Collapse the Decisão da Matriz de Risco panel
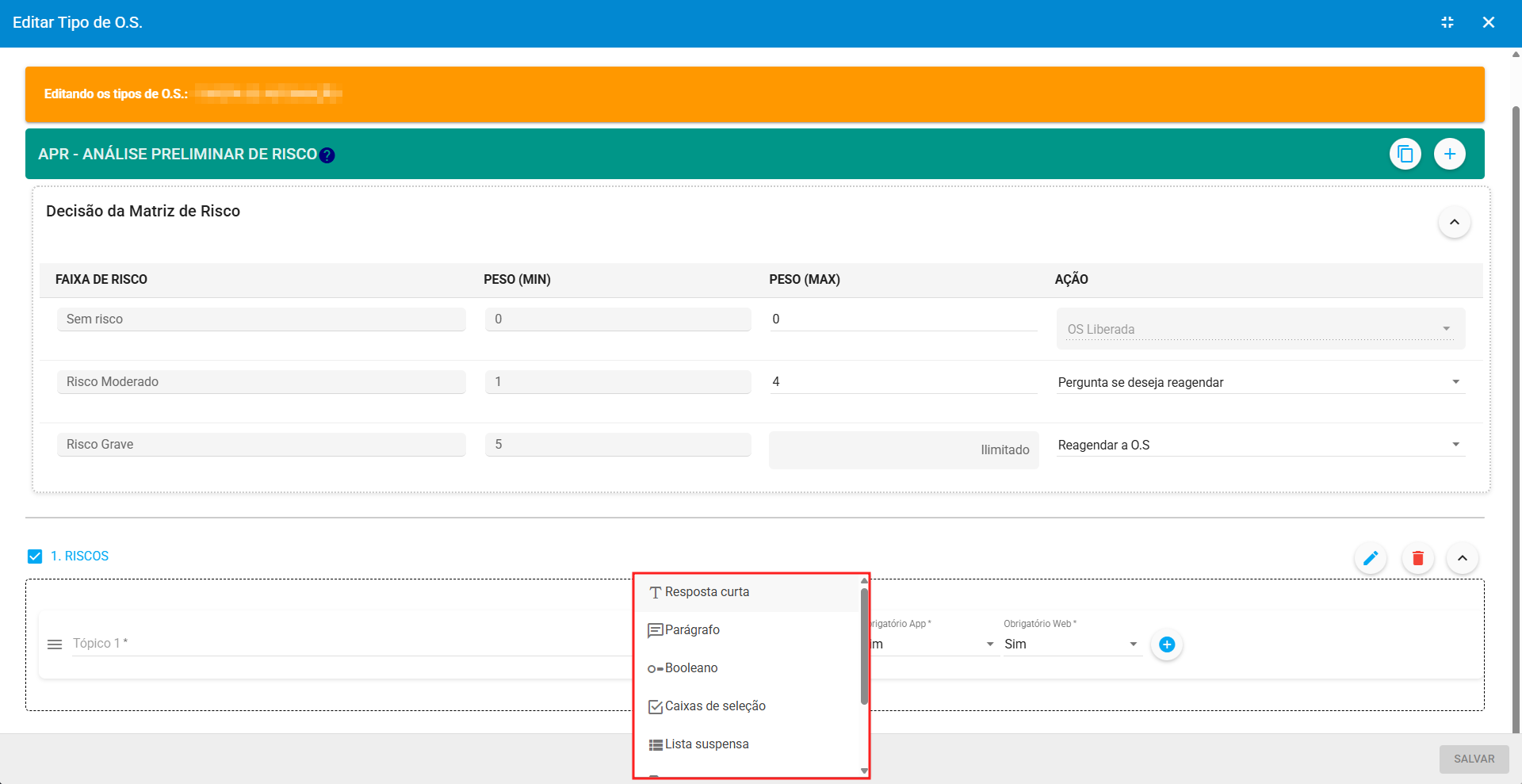 [1454, 222]
